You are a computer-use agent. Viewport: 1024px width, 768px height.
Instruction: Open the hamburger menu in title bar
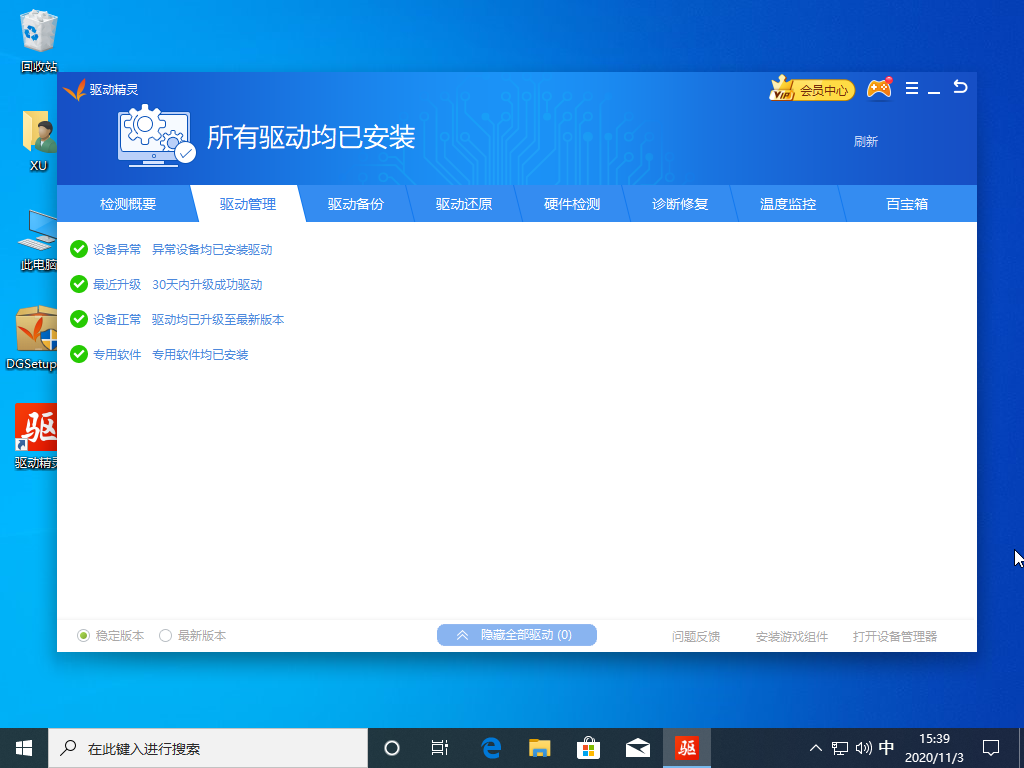tap(912, 89)
